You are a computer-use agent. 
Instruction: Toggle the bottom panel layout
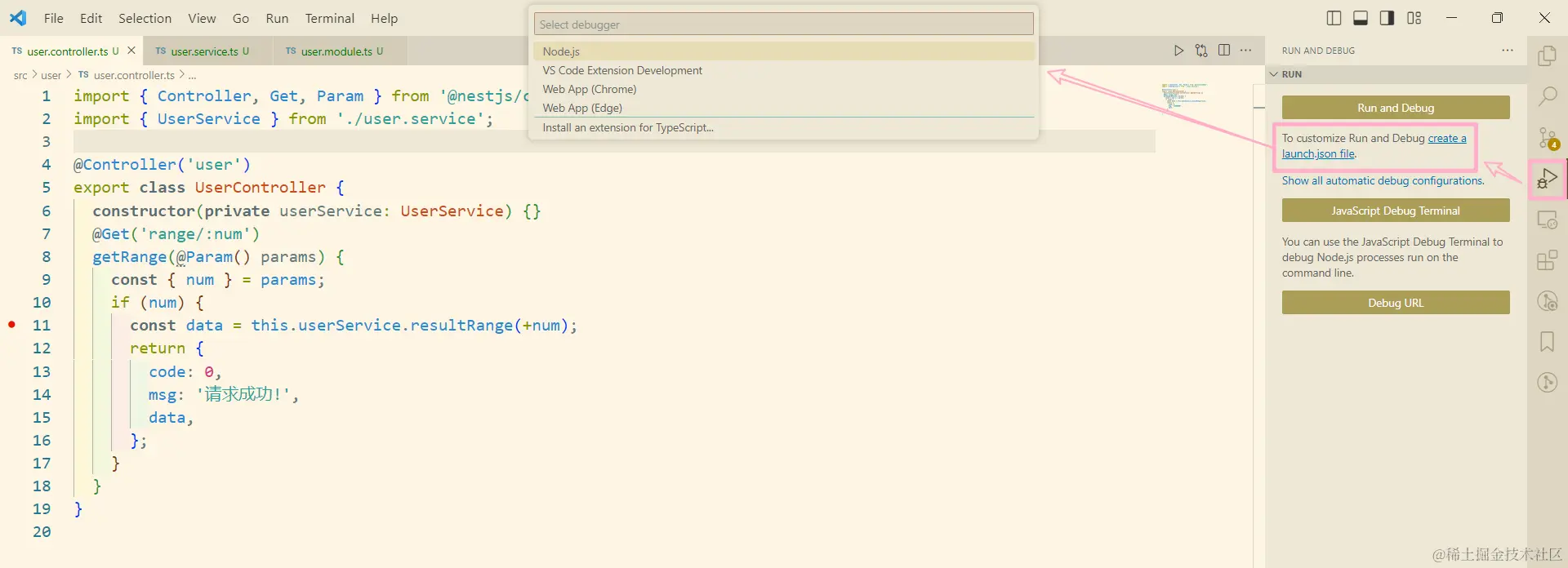coord(1361,18)
